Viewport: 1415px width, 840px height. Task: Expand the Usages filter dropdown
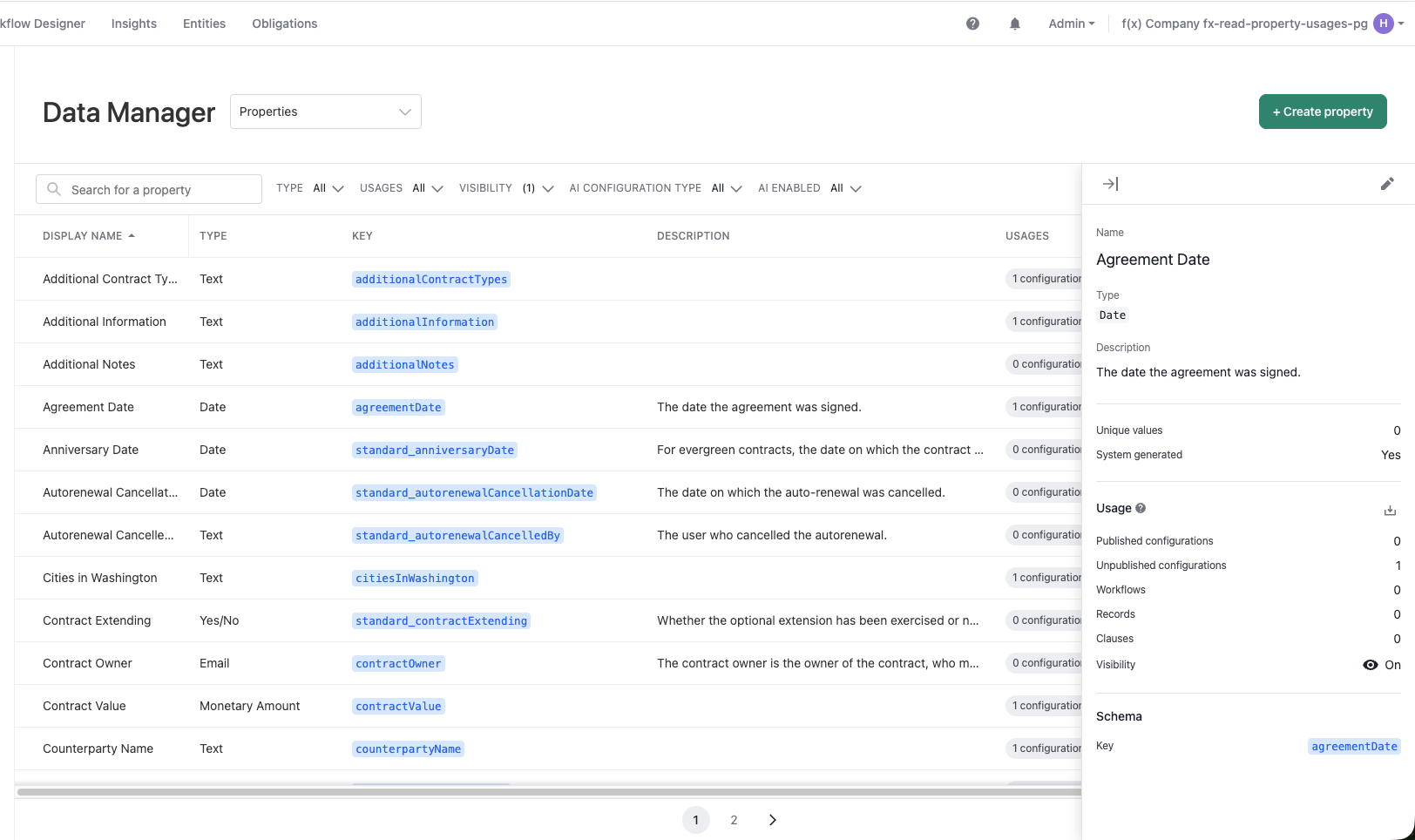(402, 188)
